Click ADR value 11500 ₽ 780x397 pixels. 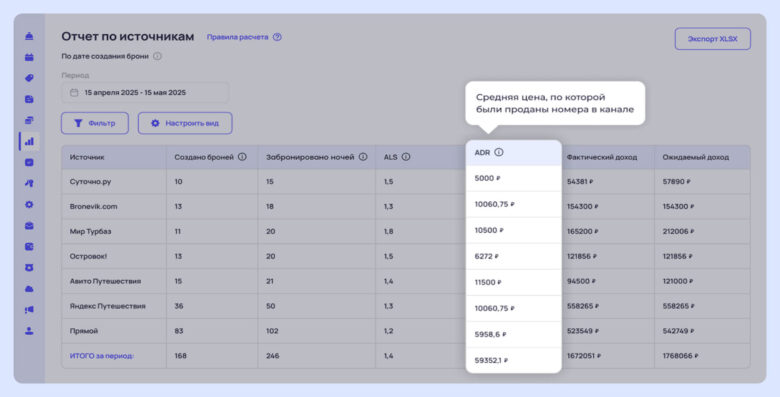488,282
